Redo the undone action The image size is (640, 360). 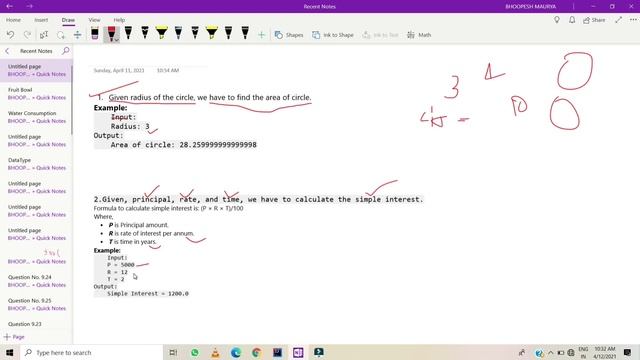coord(27,35)
